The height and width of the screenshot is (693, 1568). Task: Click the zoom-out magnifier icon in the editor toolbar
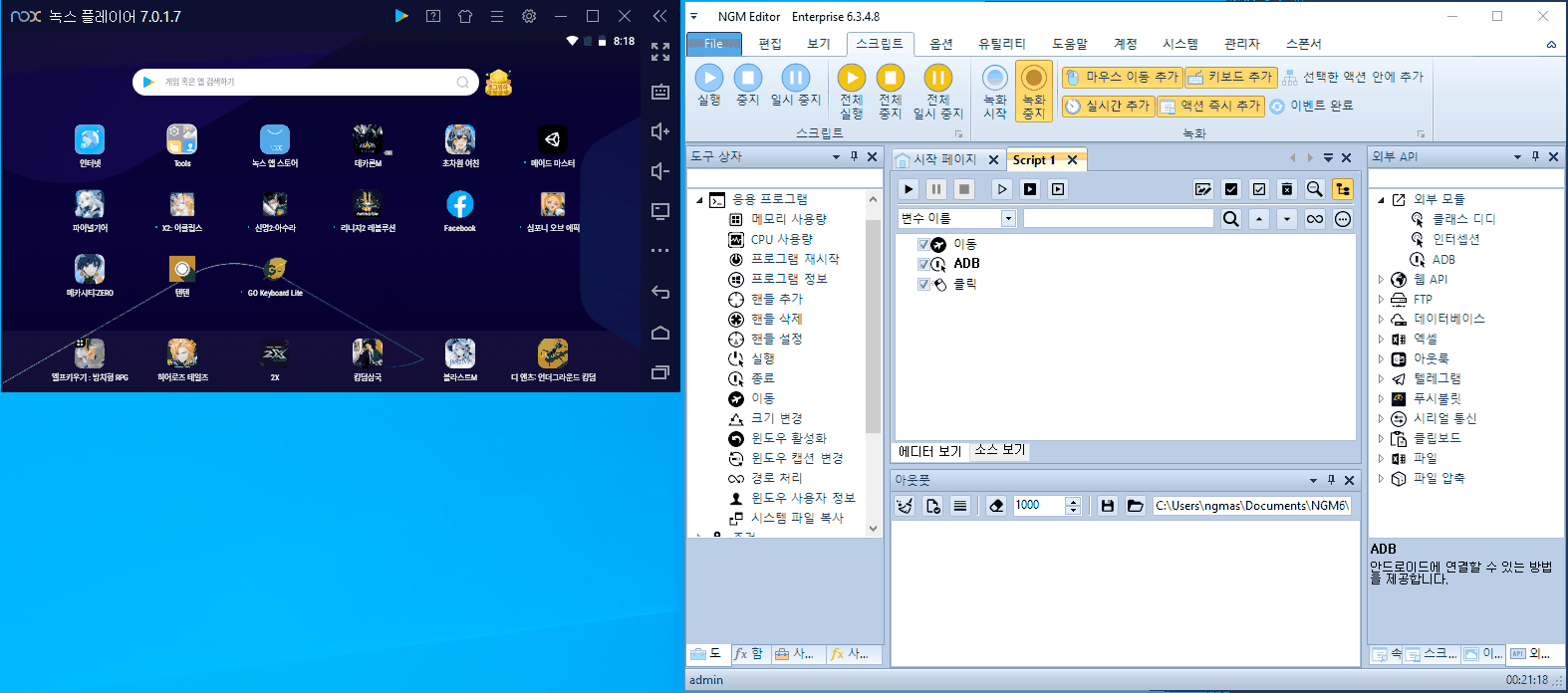point(1315,189)
